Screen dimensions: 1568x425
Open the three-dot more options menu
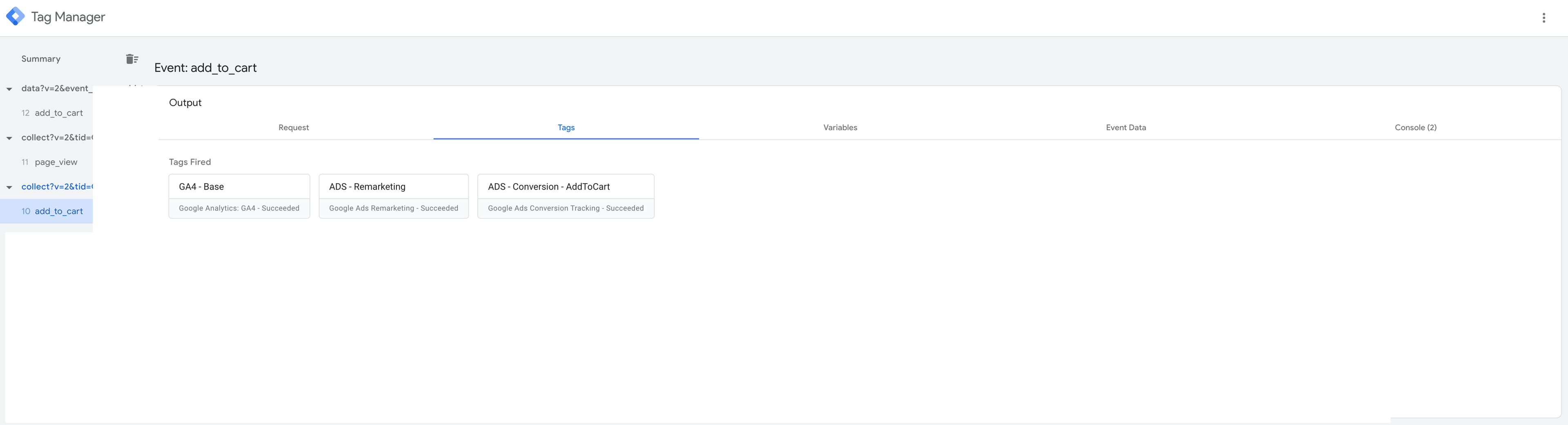click(x=1543, y=18)
